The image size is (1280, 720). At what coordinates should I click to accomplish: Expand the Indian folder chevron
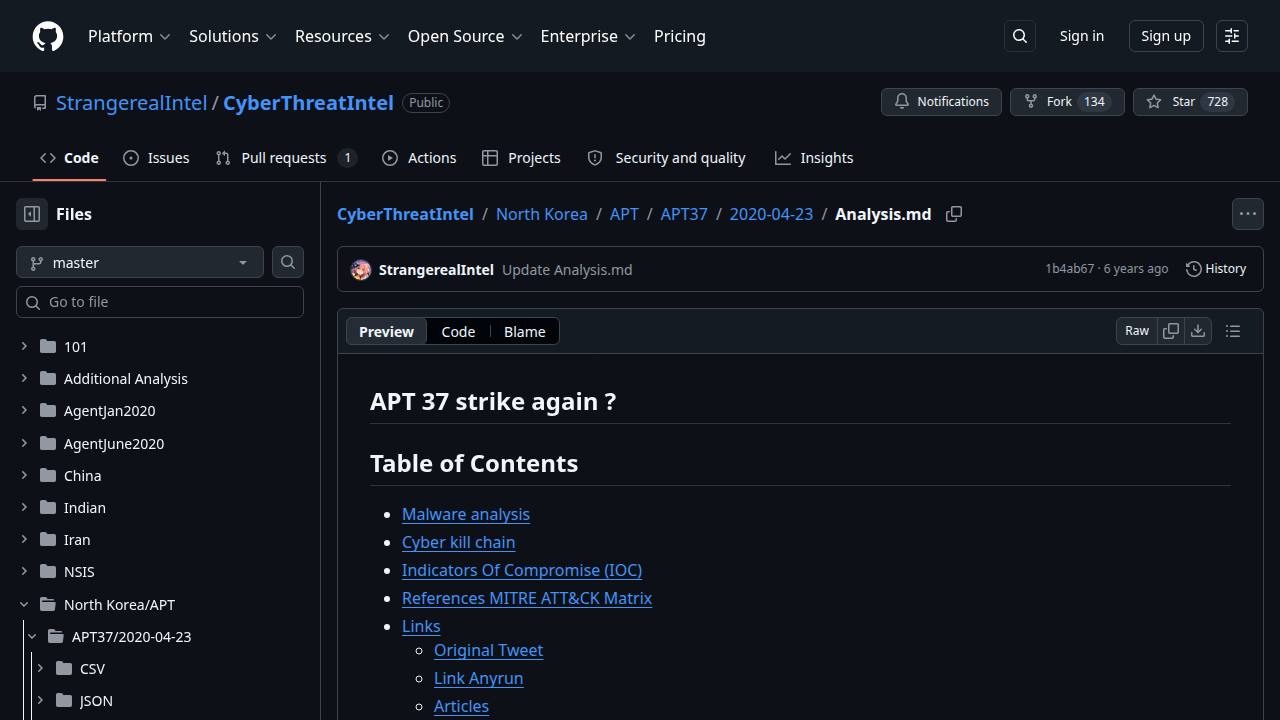point(24,507)
